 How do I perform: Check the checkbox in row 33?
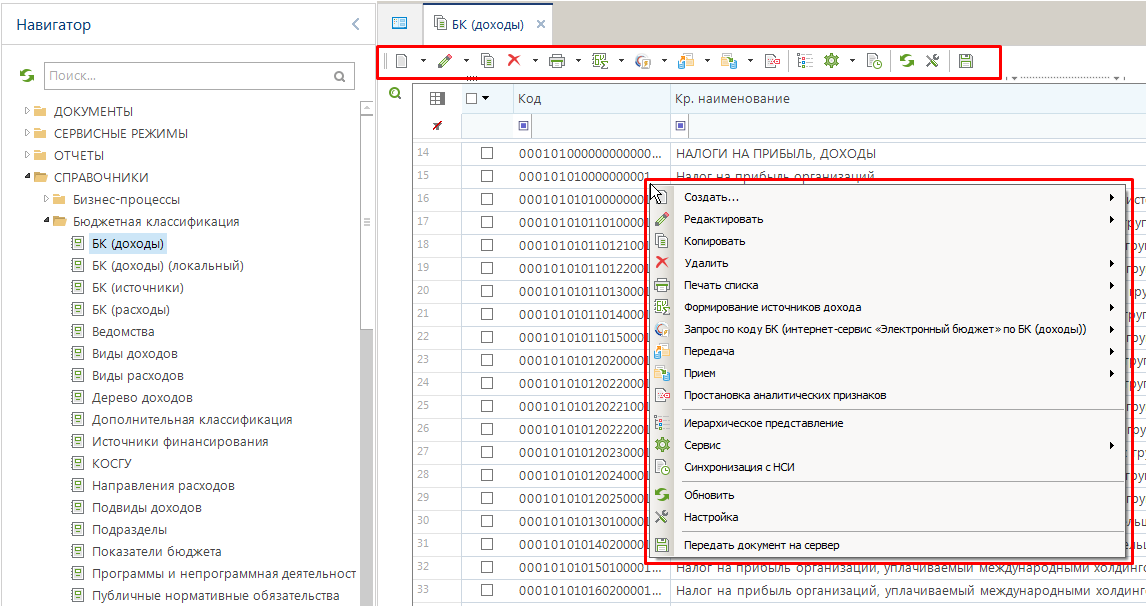(487, 590)
